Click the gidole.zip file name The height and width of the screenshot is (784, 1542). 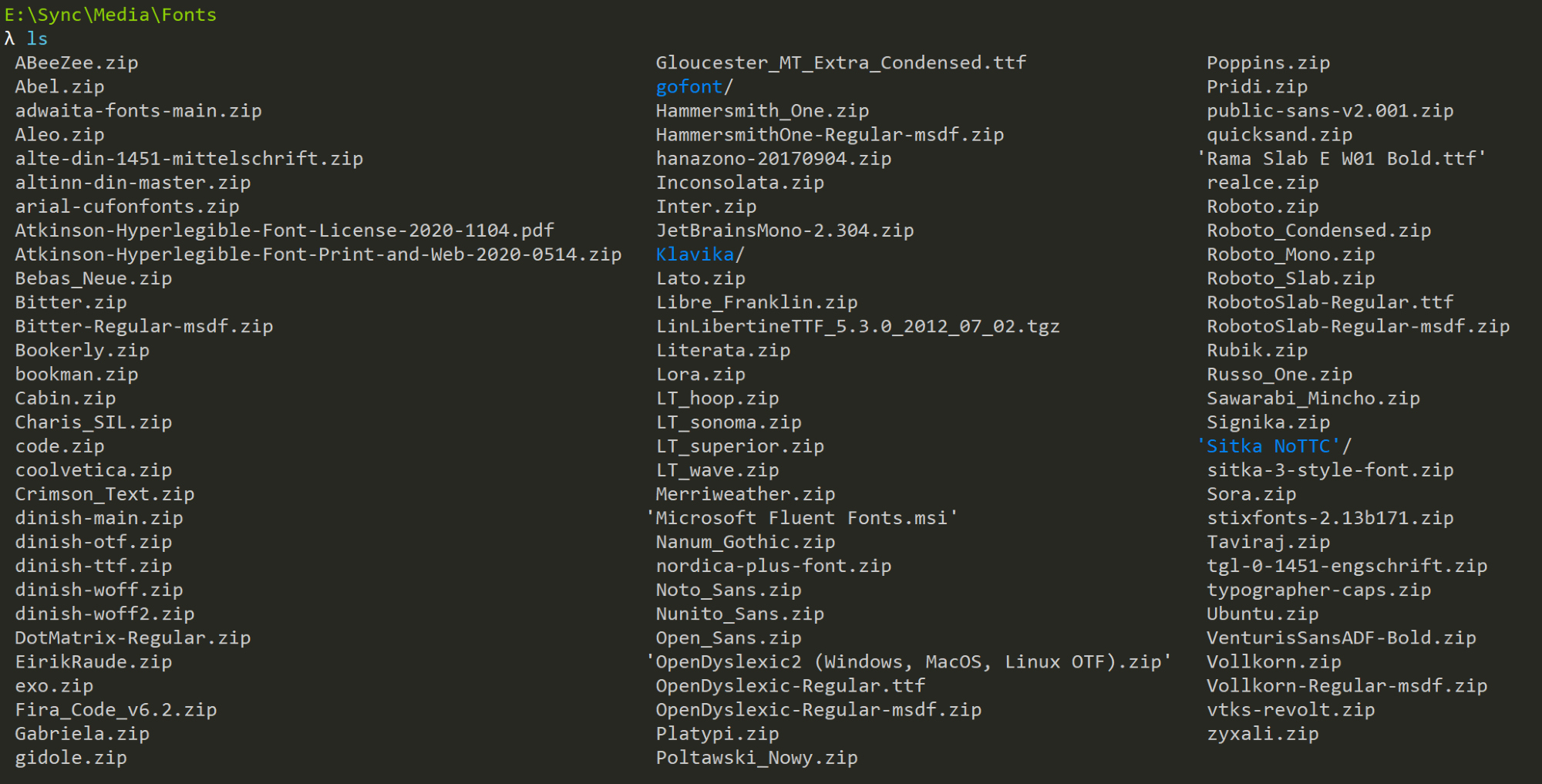(x=71, y=758)
